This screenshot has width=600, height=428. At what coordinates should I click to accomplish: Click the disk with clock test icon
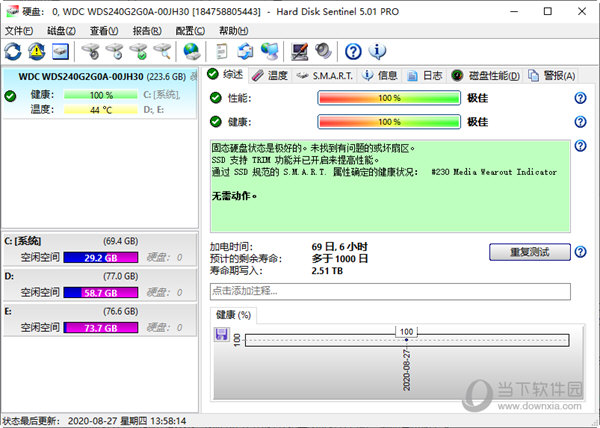click(x=114, y=51)
